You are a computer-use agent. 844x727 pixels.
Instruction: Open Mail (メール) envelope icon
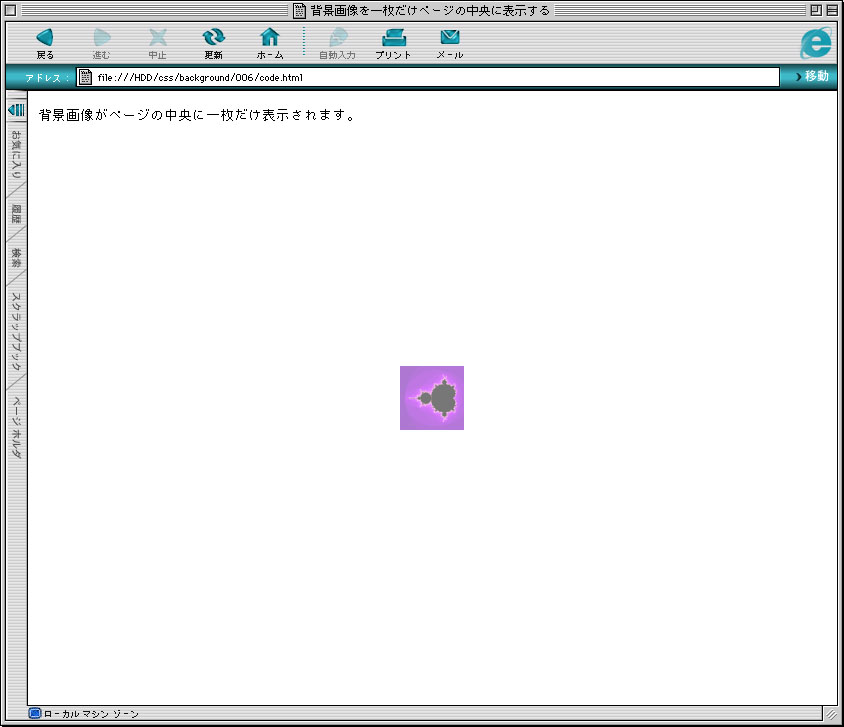(450, 39)
